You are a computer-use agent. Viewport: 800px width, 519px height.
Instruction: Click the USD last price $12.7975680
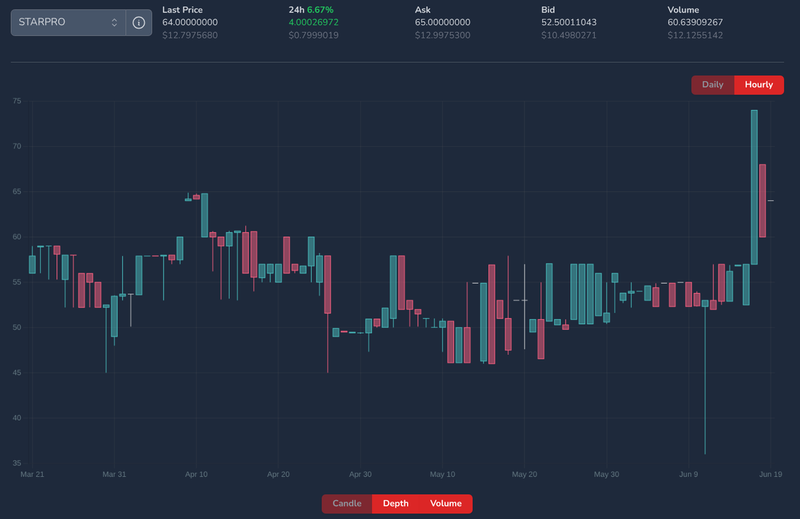(190, 35)
